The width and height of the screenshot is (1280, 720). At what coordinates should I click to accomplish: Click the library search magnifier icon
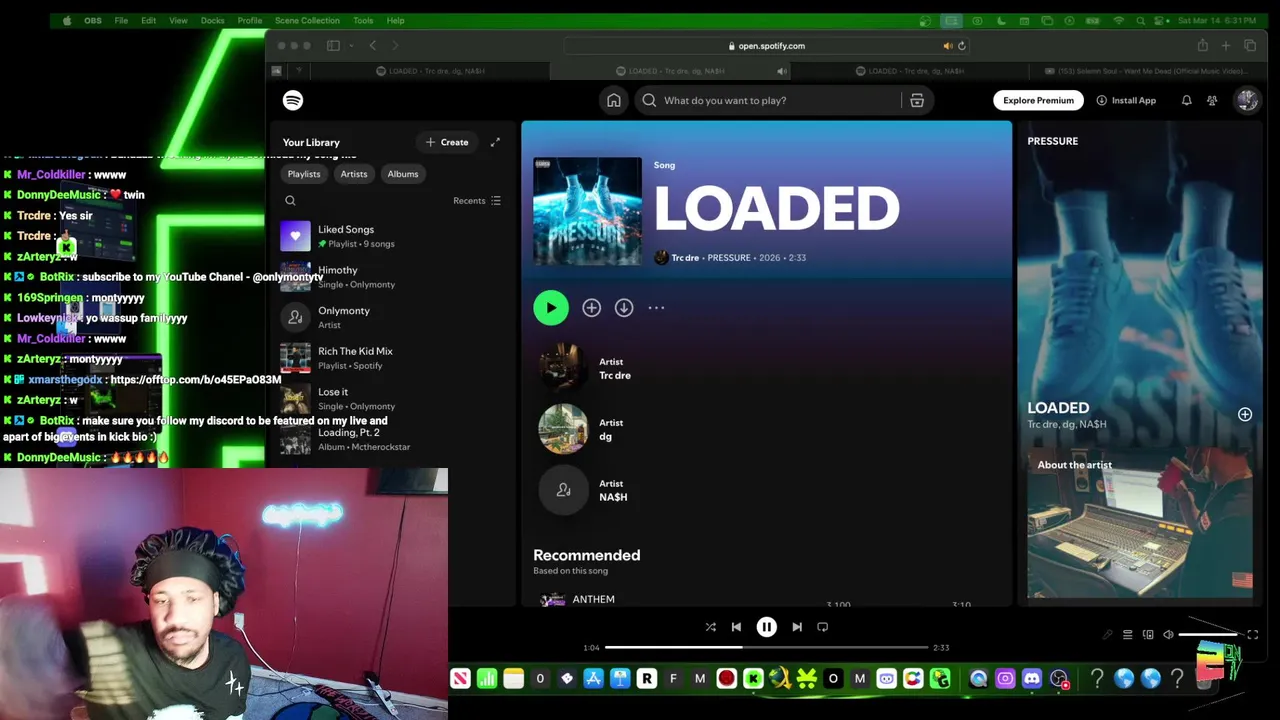pos(290,201)
